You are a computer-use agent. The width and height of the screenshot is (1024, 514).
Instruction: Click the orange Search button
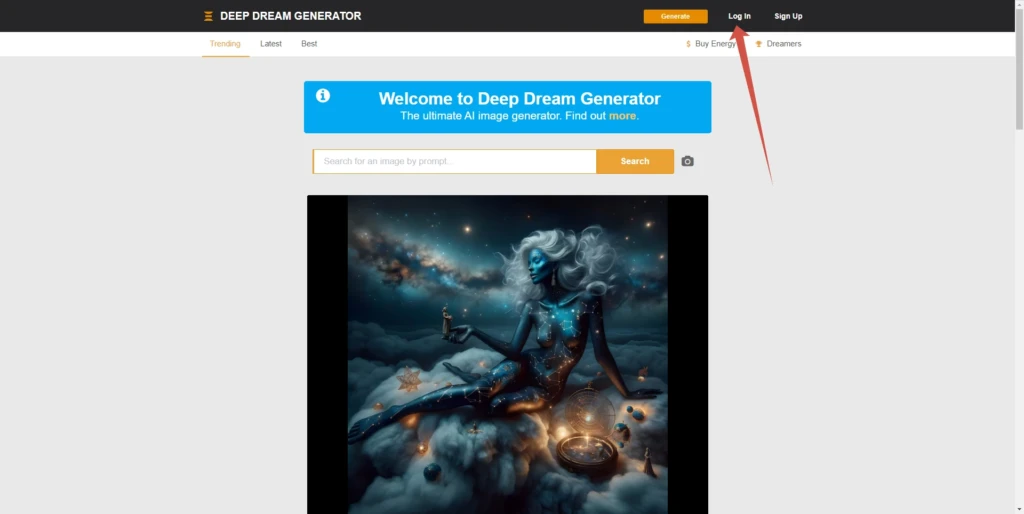(x=635, y=161)
